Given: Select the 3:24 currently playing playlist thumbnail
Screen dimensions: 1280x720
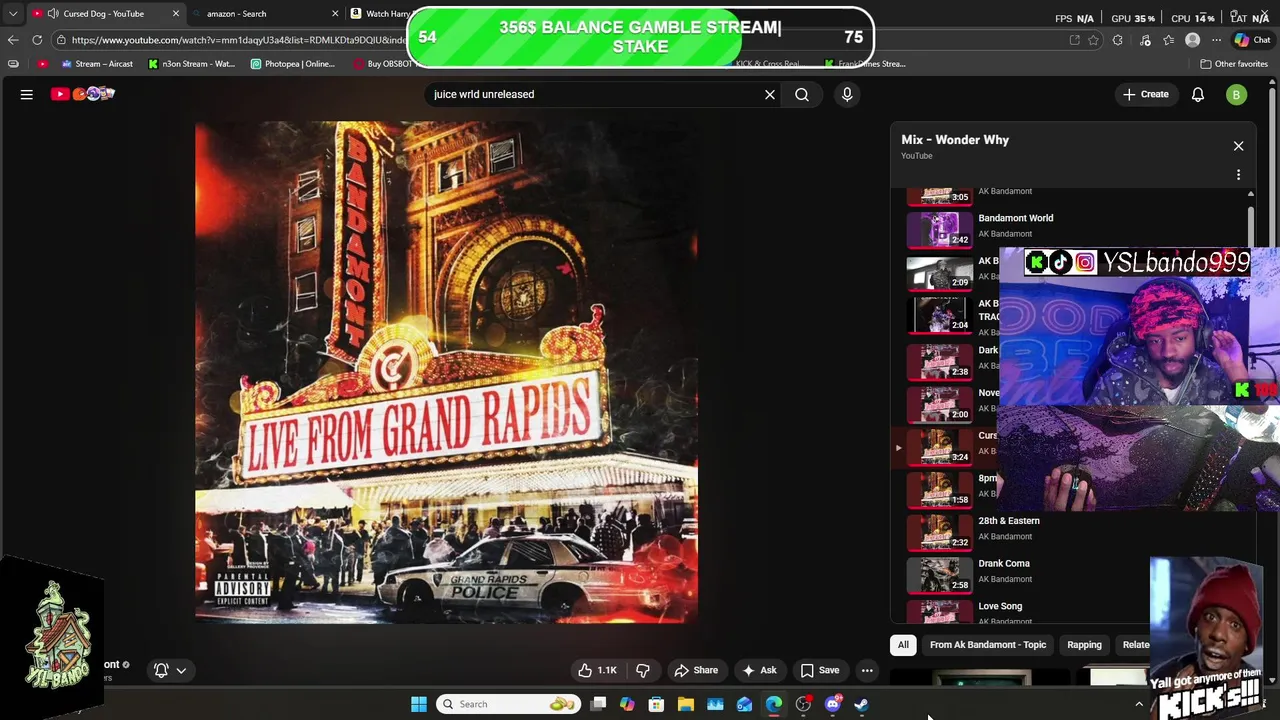Looking at the screenshot, I should coord(940,447).
